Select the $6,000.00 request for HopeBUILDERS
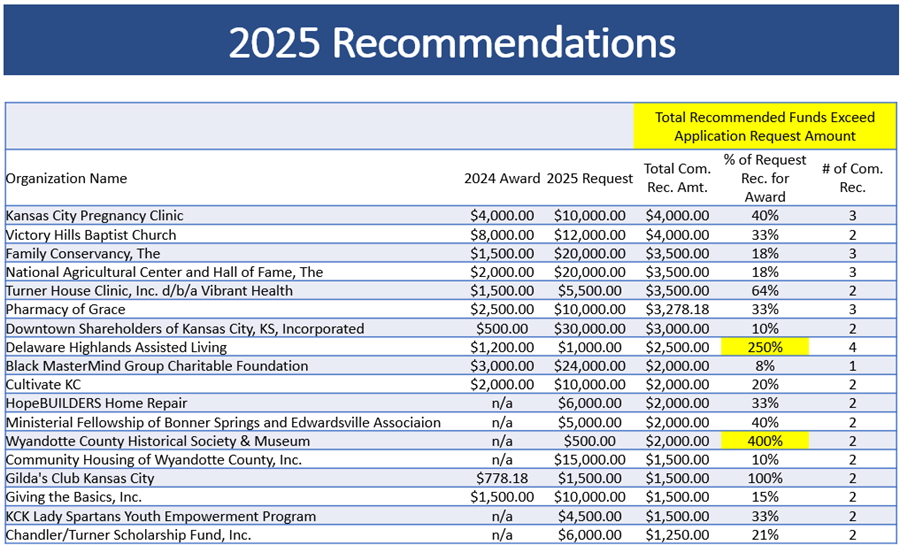 click(589, 403)
